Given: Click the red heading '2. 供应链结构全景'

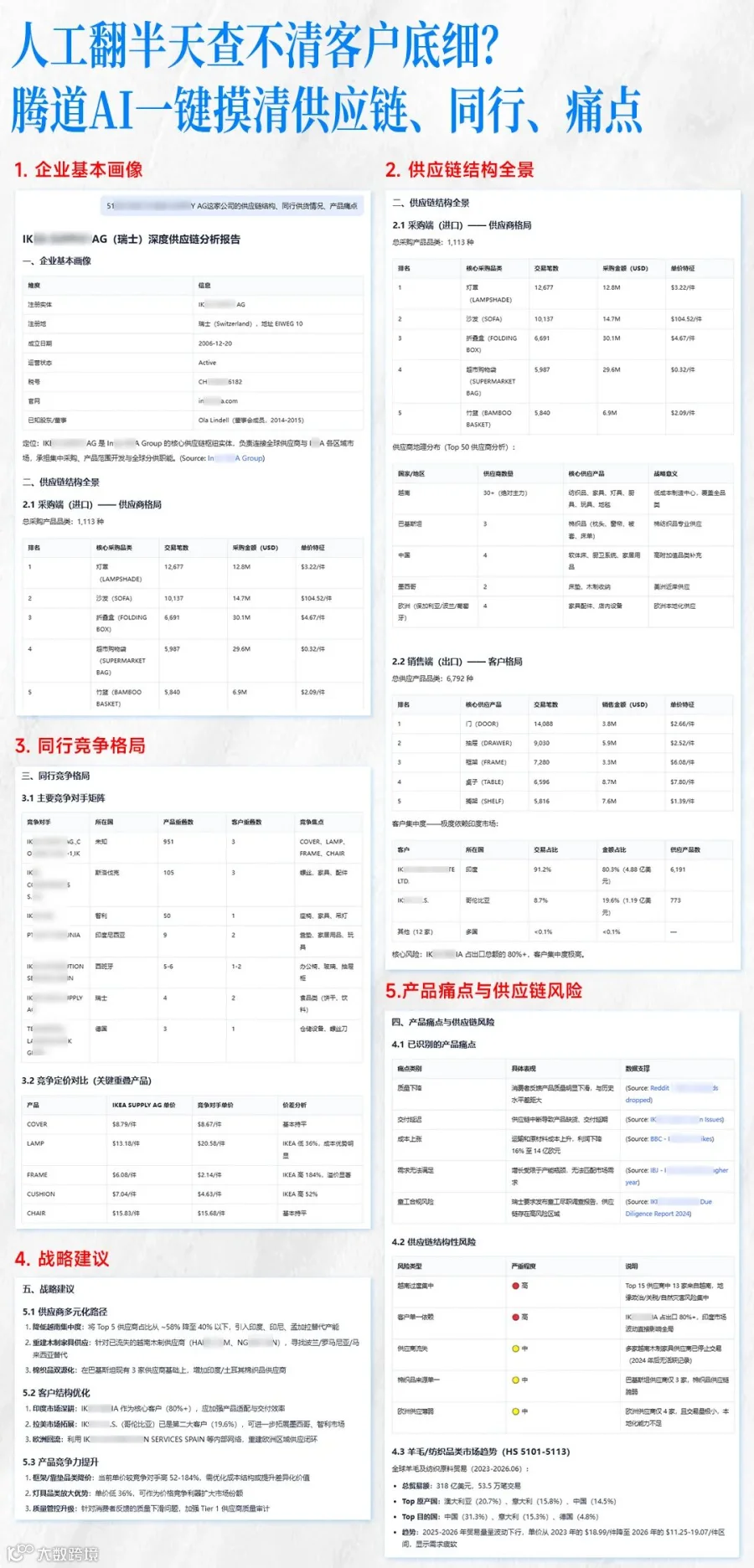Looking at the screenshot, I should coord(460,169).
